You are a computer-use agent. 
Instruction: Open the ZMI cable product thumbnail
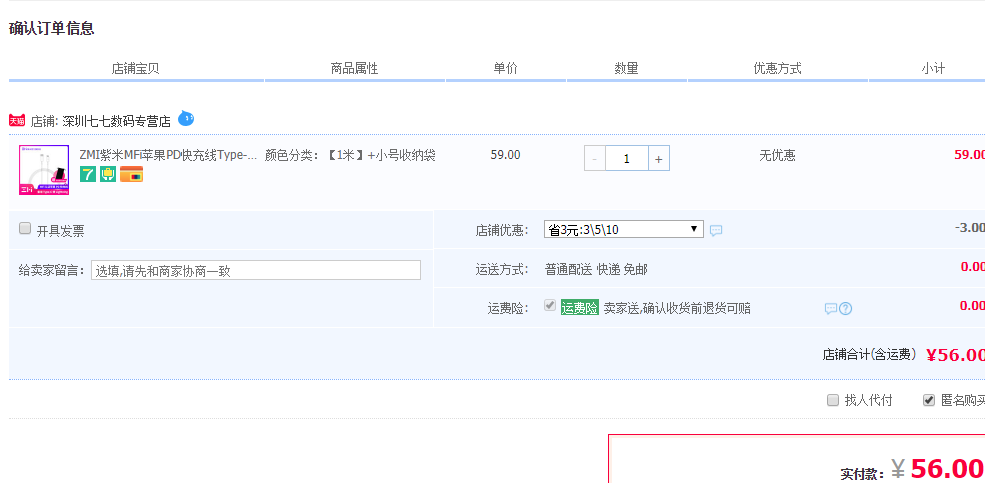point(44,170)
